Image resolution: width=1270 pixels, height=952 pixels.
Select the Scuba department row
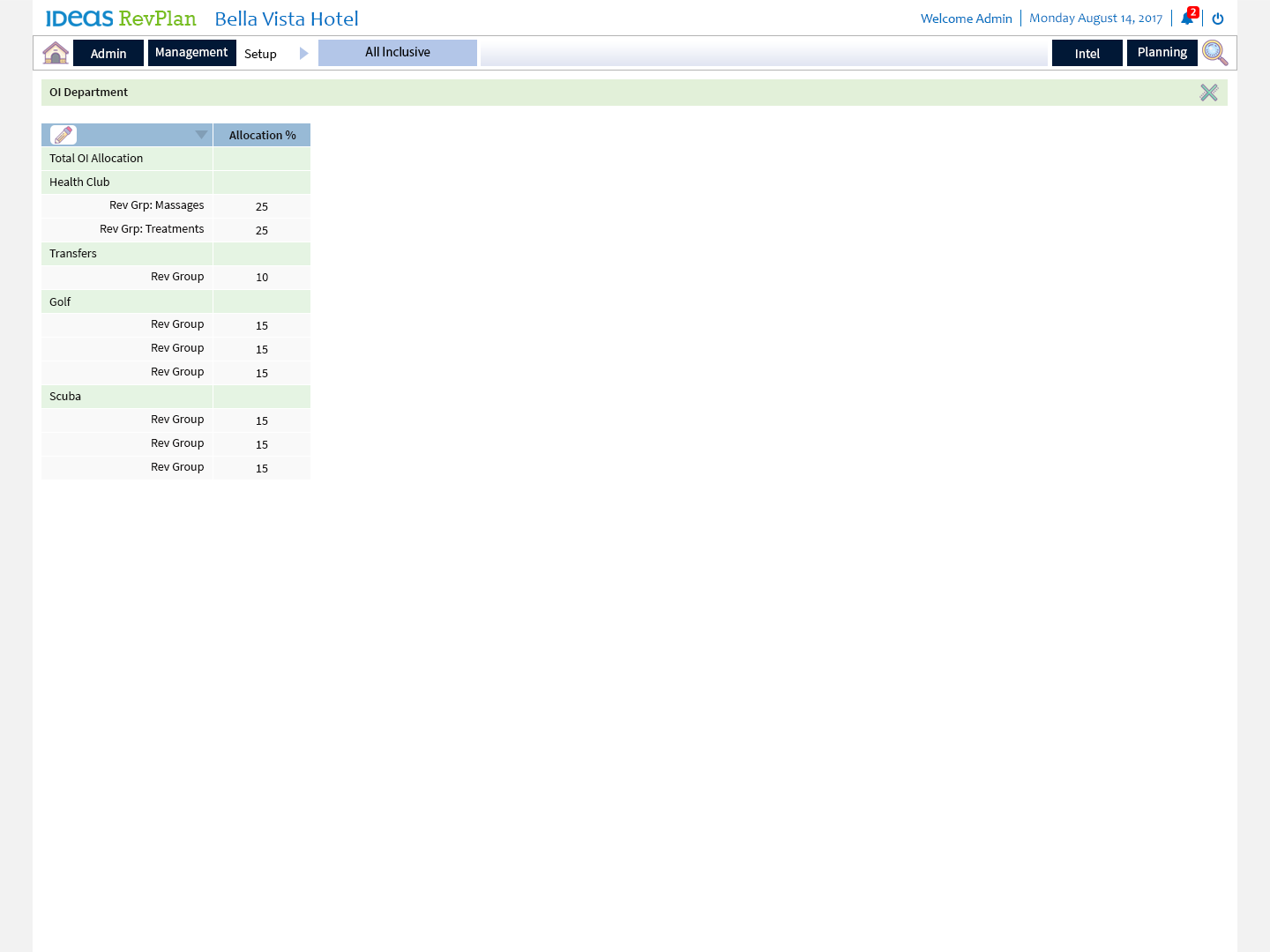pos(65,397)
